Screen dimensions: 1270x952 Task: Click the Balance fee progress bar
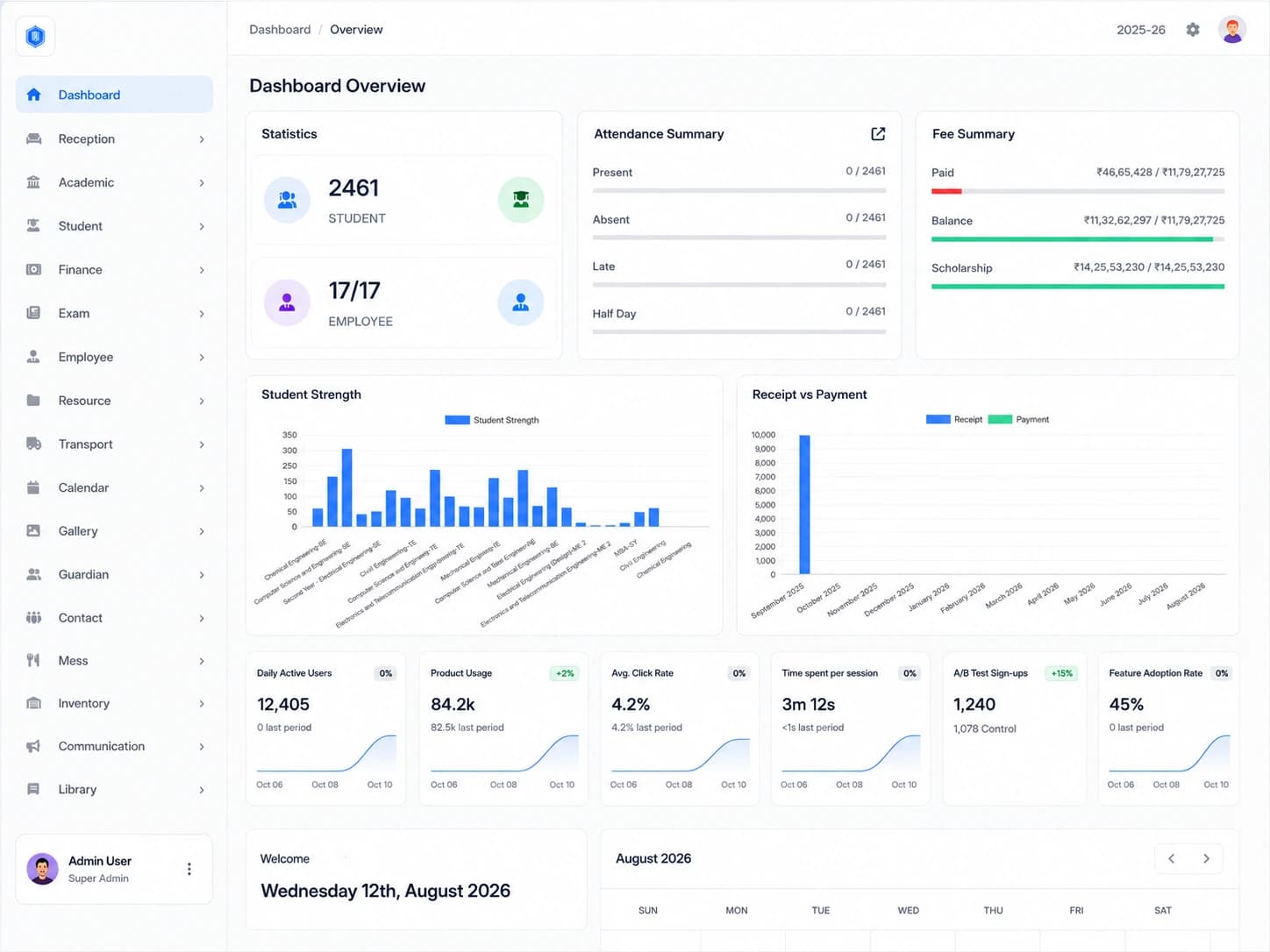pyautogui.click(x=1078, y=239)
